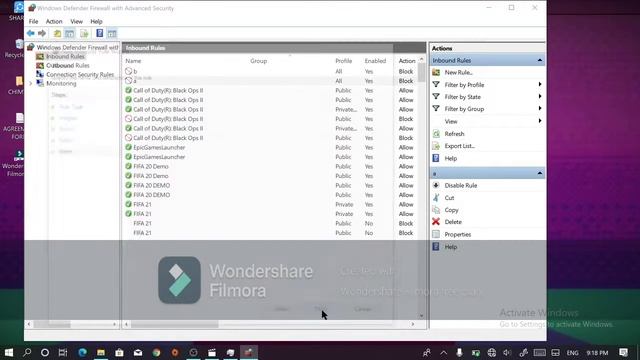Sort rules by Enabled column header
640x360 pixels.
375,61
